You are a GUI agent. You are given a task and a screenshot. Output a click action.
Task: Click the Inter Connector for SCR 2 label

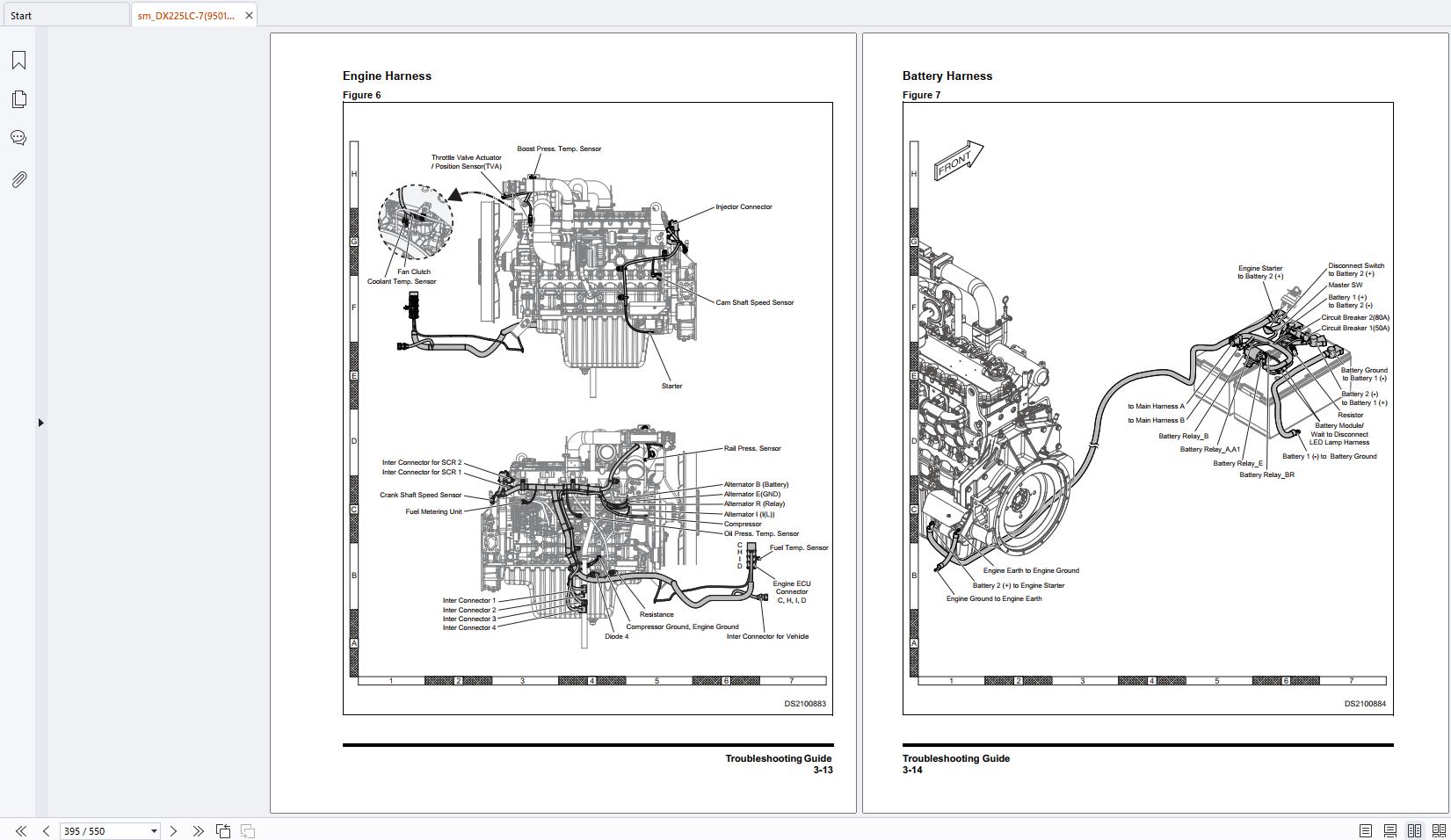422,462
